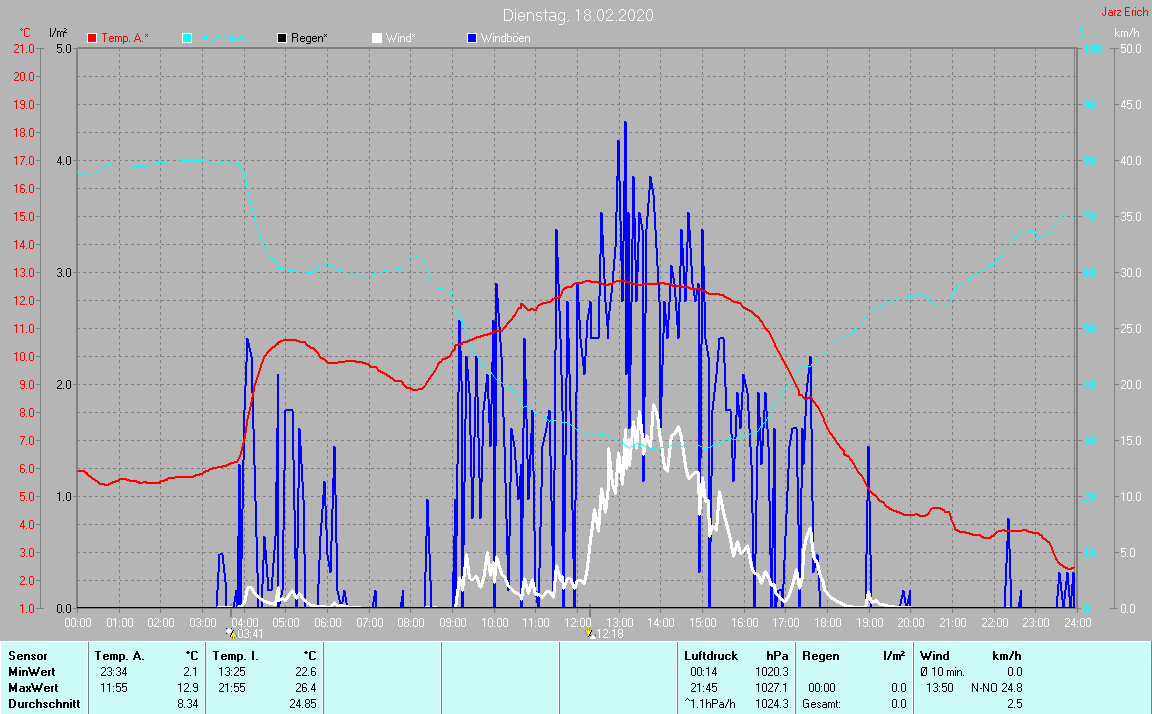This screenshot has width=1152, height=714.
Task: Select the MaxWert row label
Action: [34, 688]
